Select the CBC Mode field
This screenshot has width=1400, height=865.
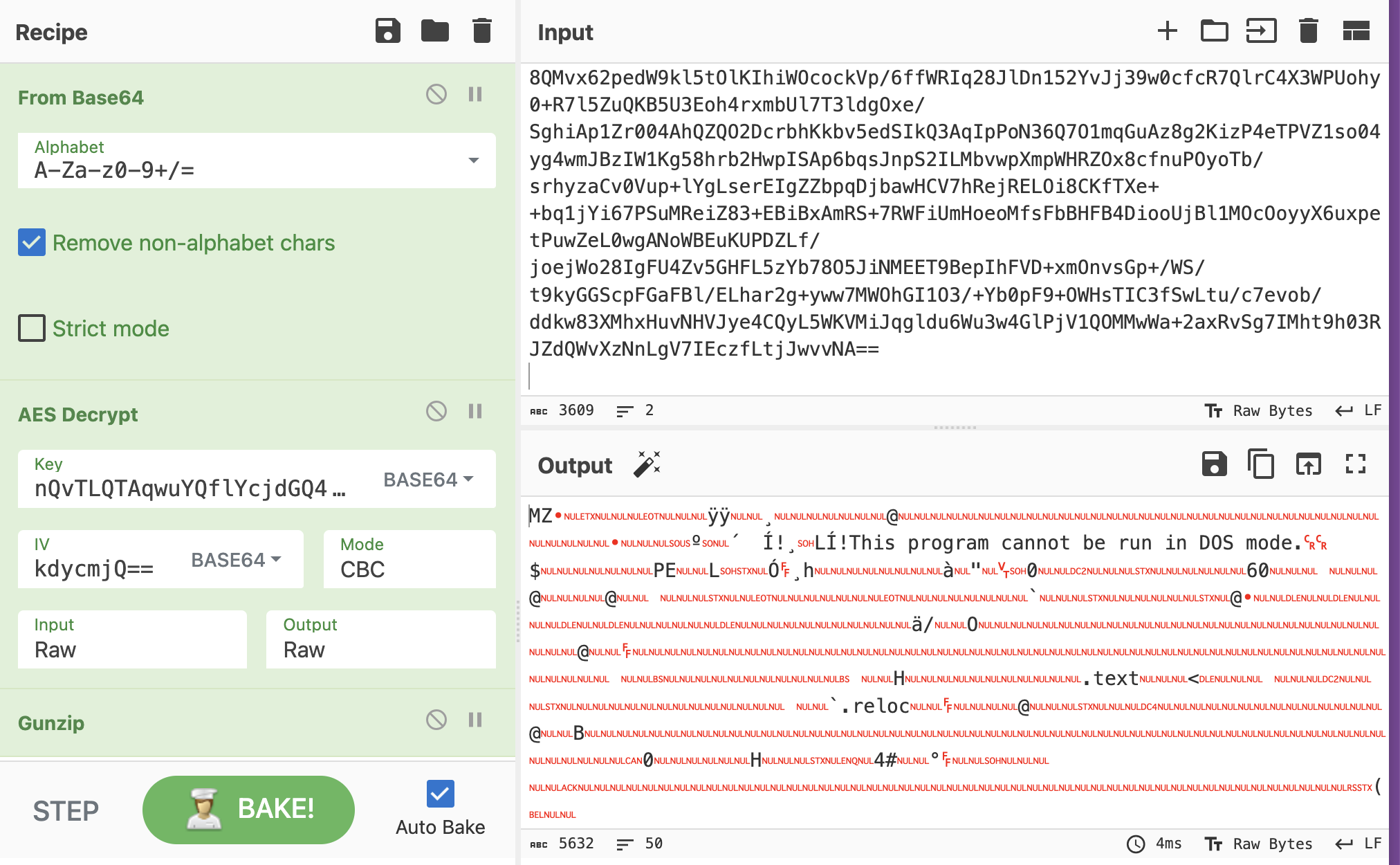click(409, 560)
